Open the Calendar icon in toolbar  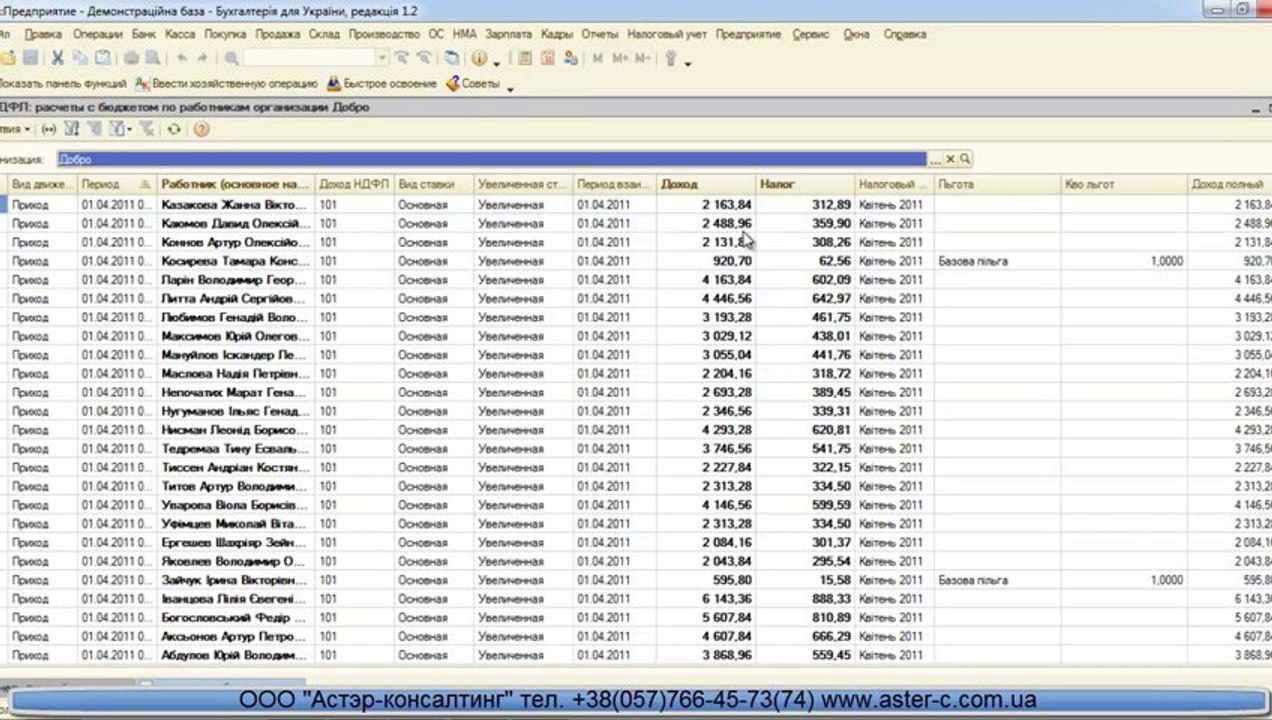click(x=547, y=58)
